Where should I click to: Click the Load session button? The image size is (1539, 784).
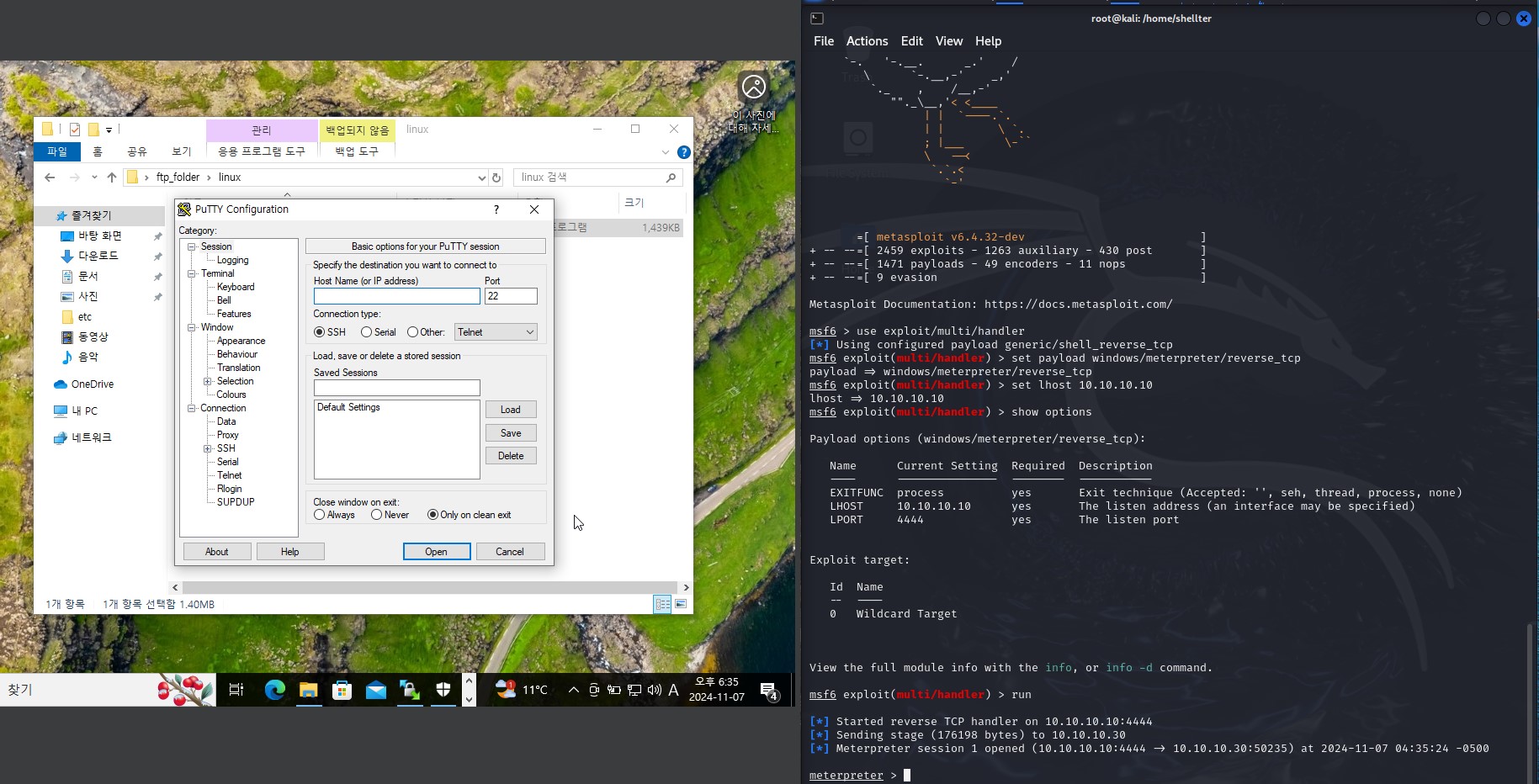coord(511,410)
